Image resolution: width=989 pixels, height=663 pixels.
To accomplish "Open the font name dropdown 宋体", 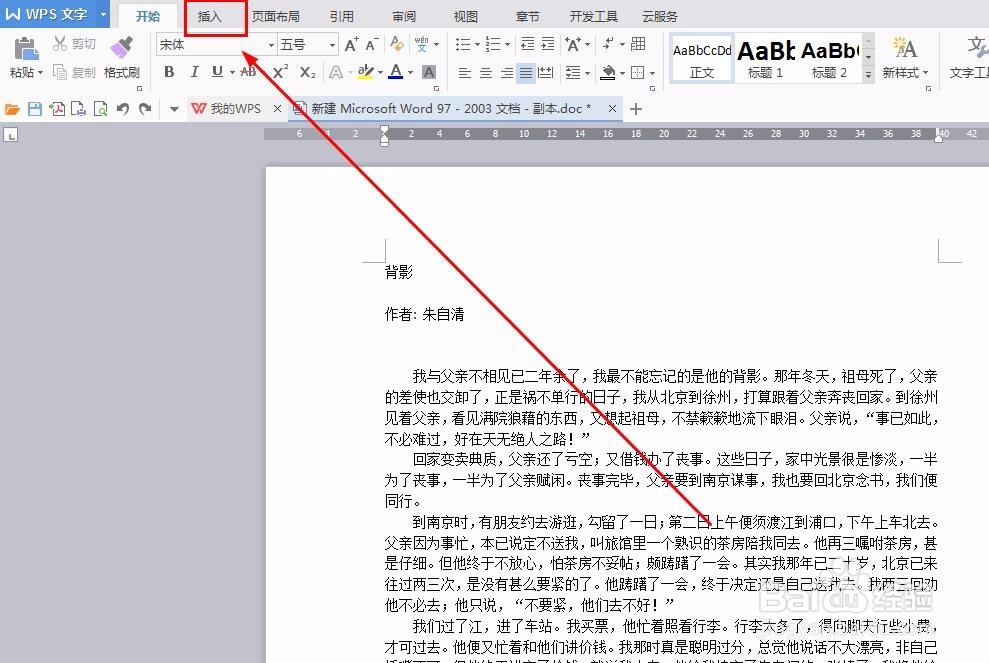I will 271,45.
